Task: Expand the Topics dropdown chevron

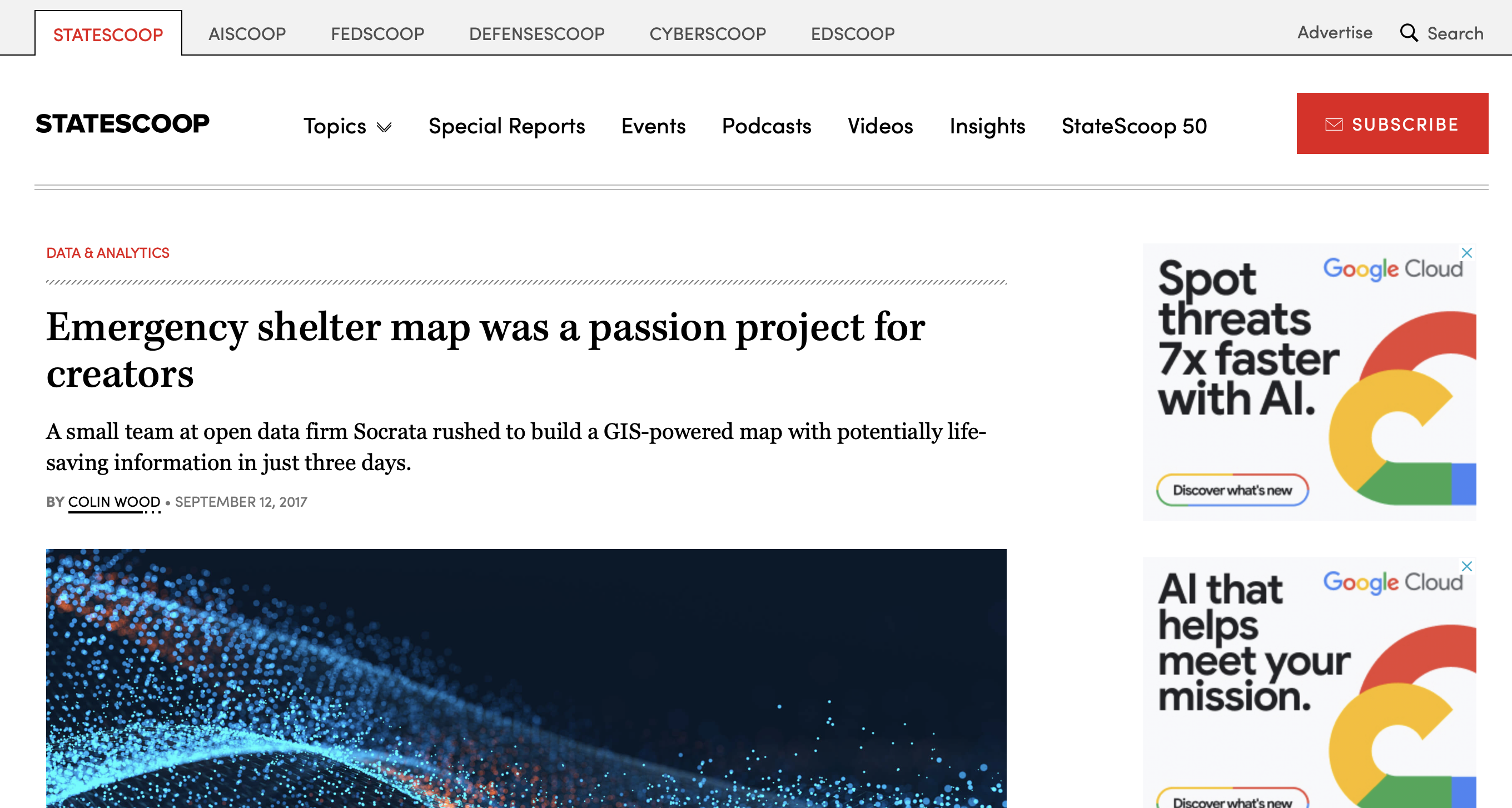Action: (384, 127)
